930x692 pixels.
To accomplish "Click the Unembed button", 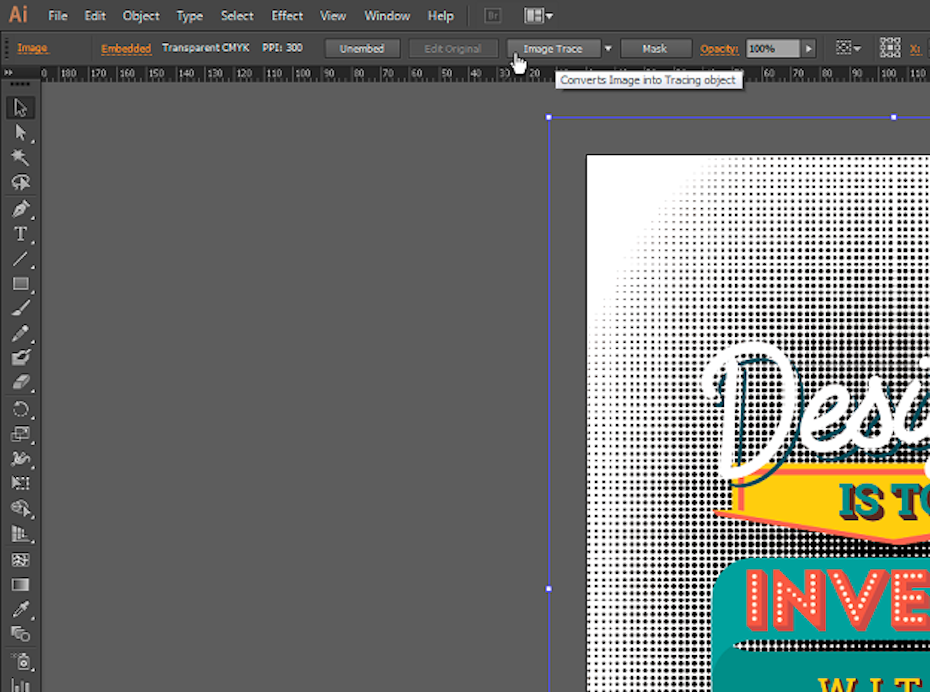I will point(362,49).
